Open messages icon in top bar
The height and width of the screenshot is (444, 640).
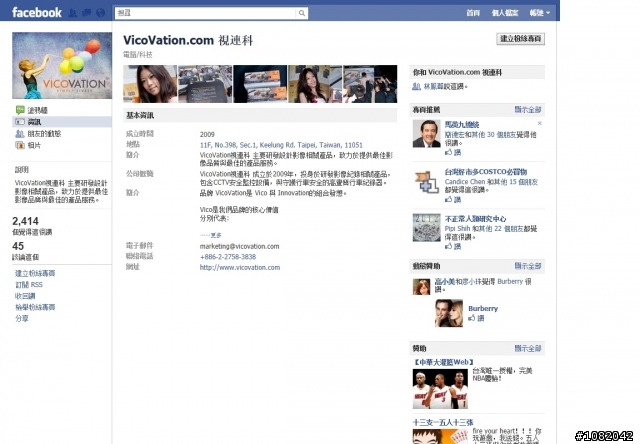pos(87,13)
